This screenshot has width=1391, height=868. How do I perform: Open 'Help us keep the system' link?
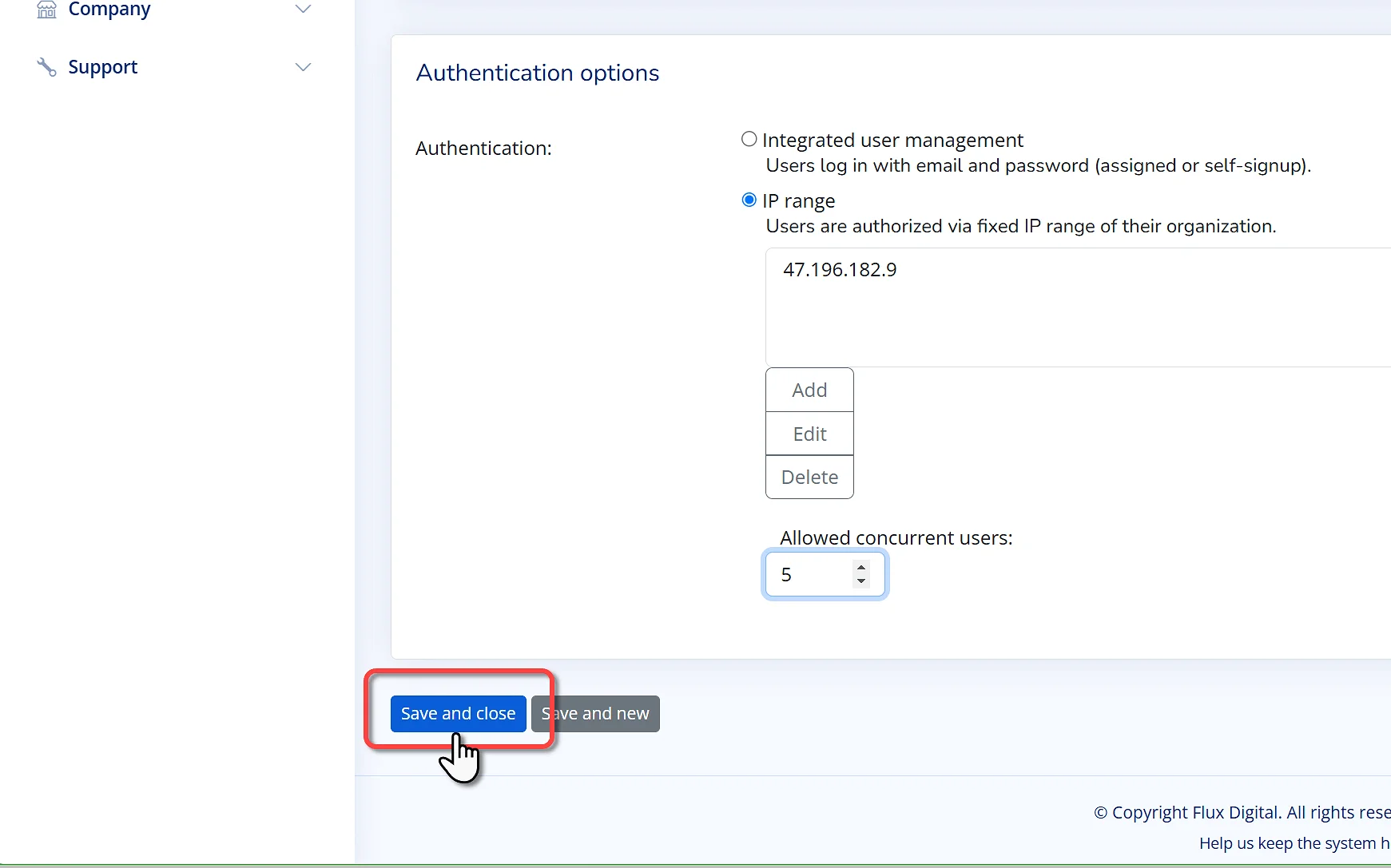(1294, 843)
